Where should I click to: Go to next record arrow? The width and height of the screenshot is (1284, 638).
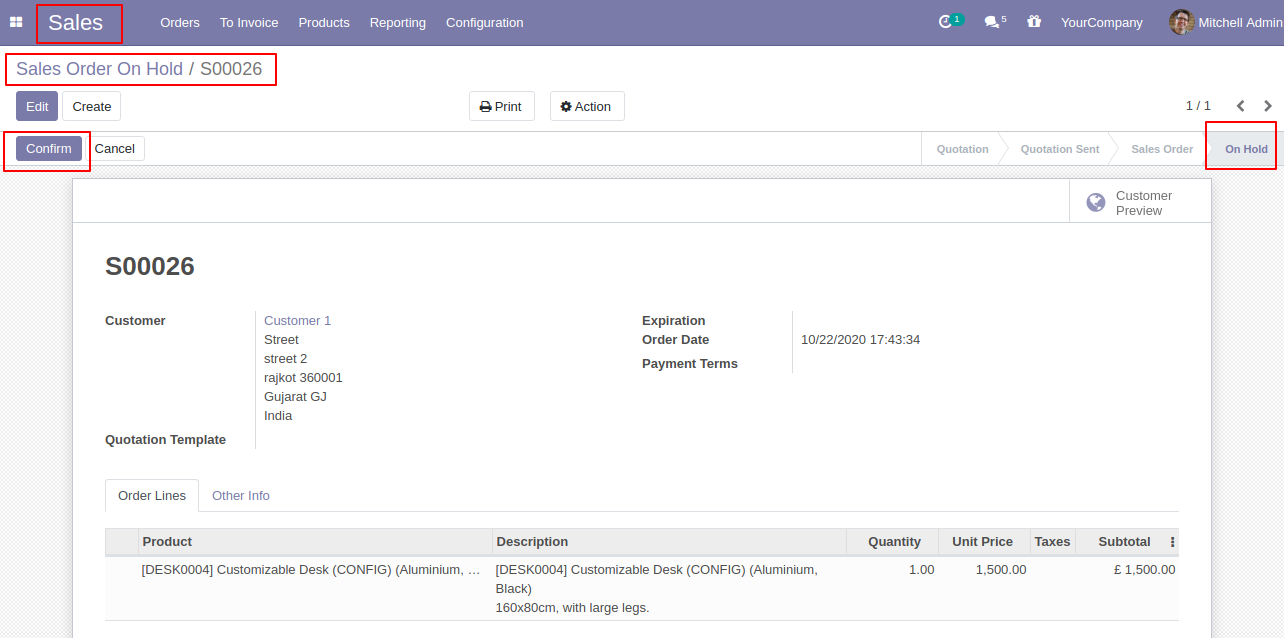tap(1268, 106)
